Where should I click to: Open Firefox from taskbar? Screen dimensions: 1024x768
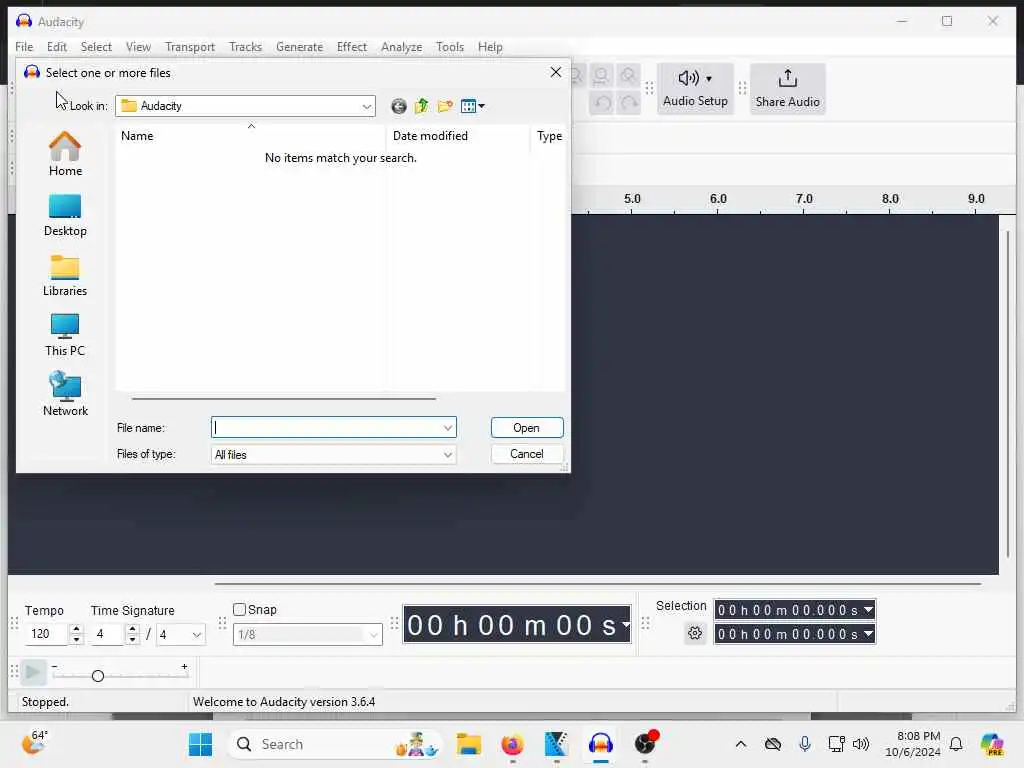[x=512, y=744]
